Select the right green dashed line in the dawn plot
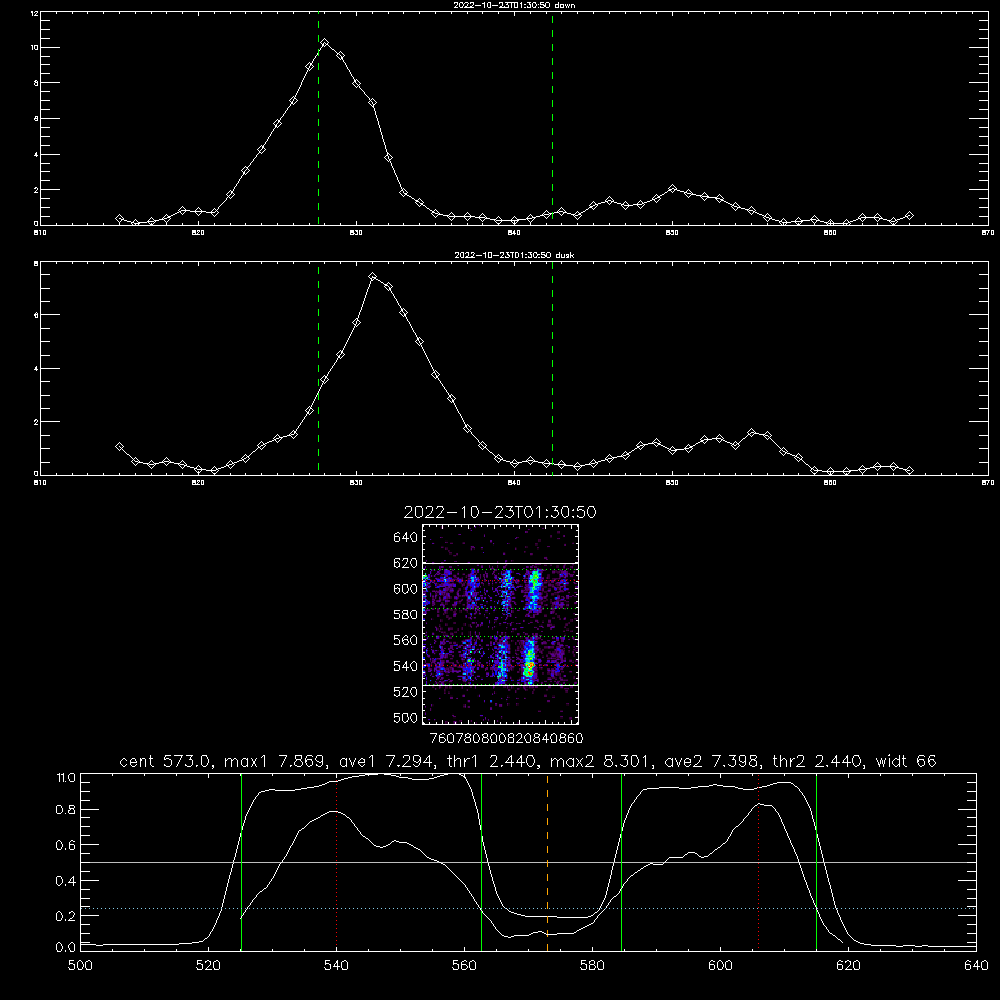 point(552,119)
